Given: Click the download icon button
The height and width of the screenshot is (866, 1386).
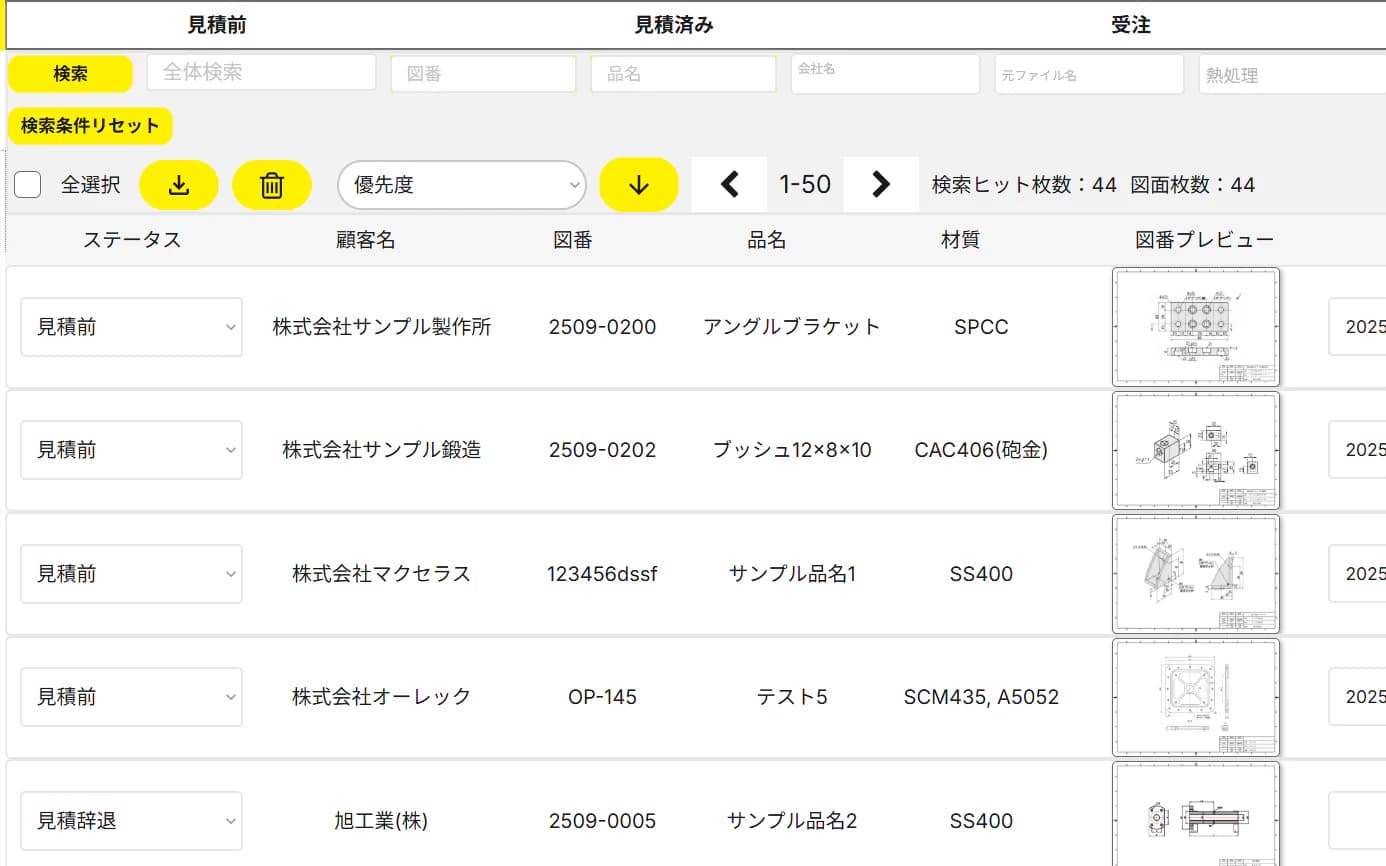Looking at the screenshot, I should (179, 185).
